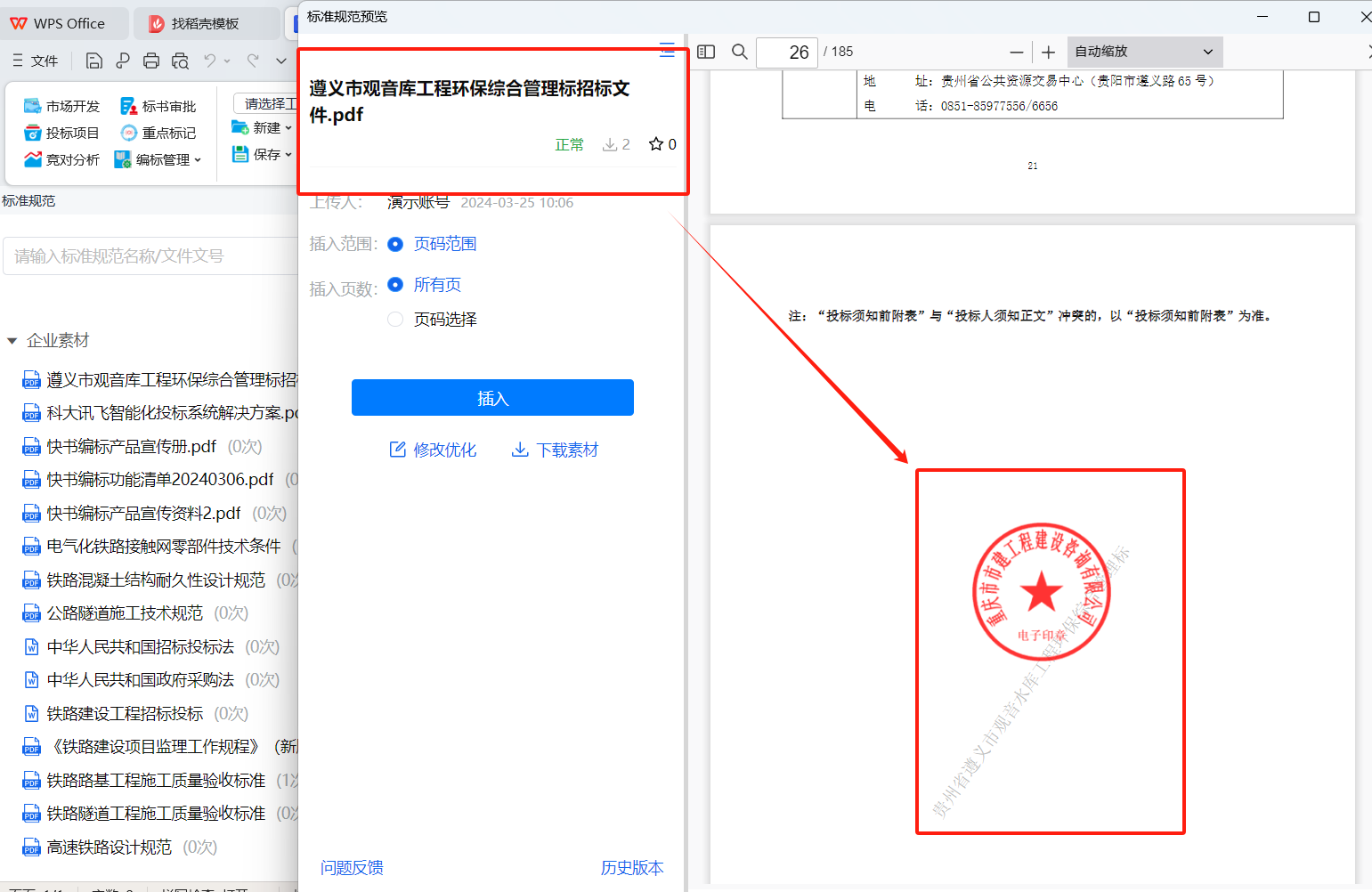Zoom out with the minus icon
This screenshot has width=1372, height=892.
click(1016, 53)
